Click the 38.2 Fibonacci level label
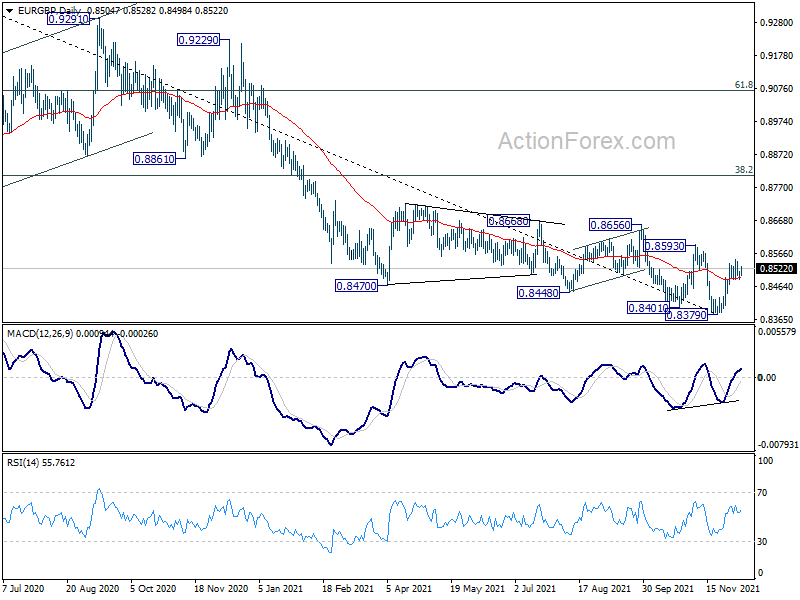 pos(744,169)
